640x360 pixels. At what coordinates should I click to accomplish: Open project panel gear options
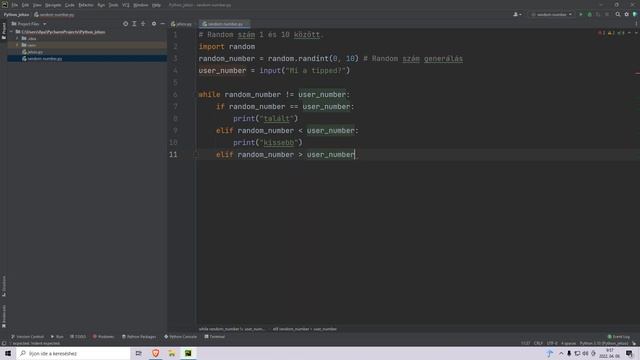pos(154,24)
